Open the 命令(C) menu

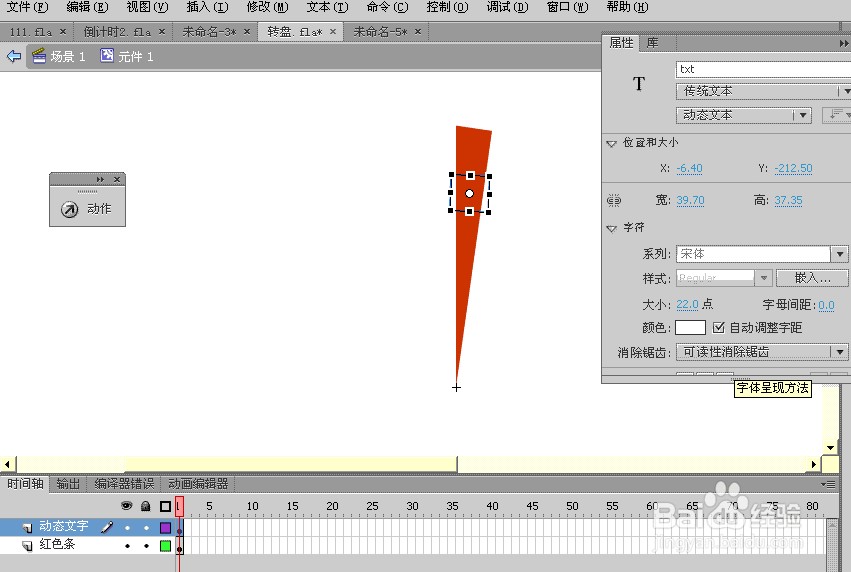[x=387, y=8]
